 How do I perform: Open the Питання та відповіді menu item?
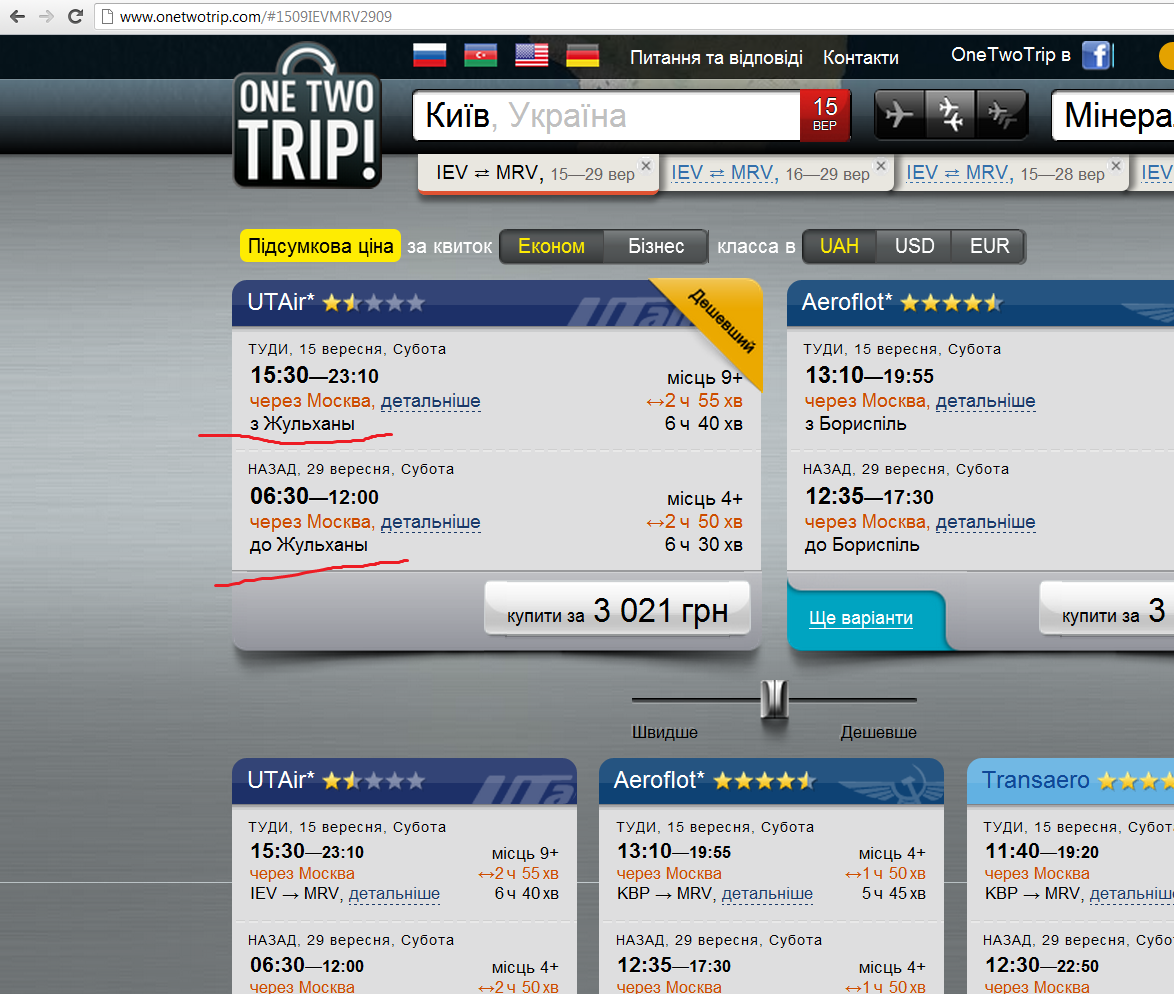click(x=716, y=58)
